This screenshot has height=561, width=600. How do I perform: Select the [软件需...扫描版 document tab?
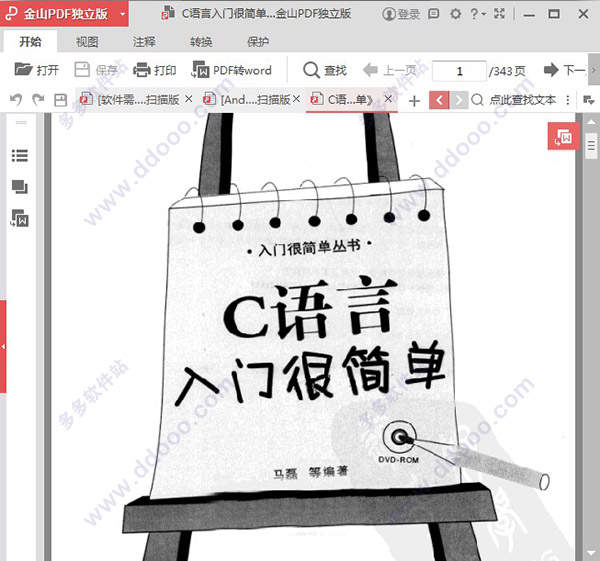click(x=130, y=100)
